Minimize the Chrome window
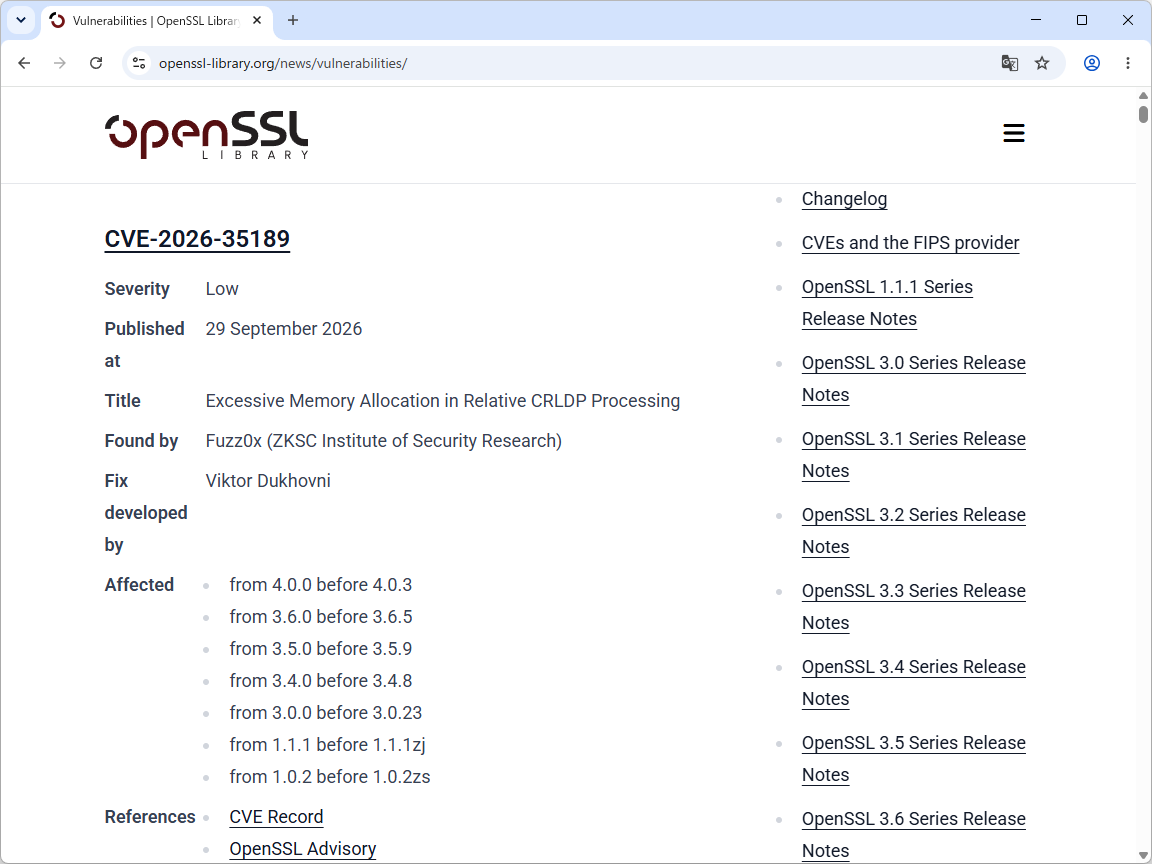 tap(1036, 20)
